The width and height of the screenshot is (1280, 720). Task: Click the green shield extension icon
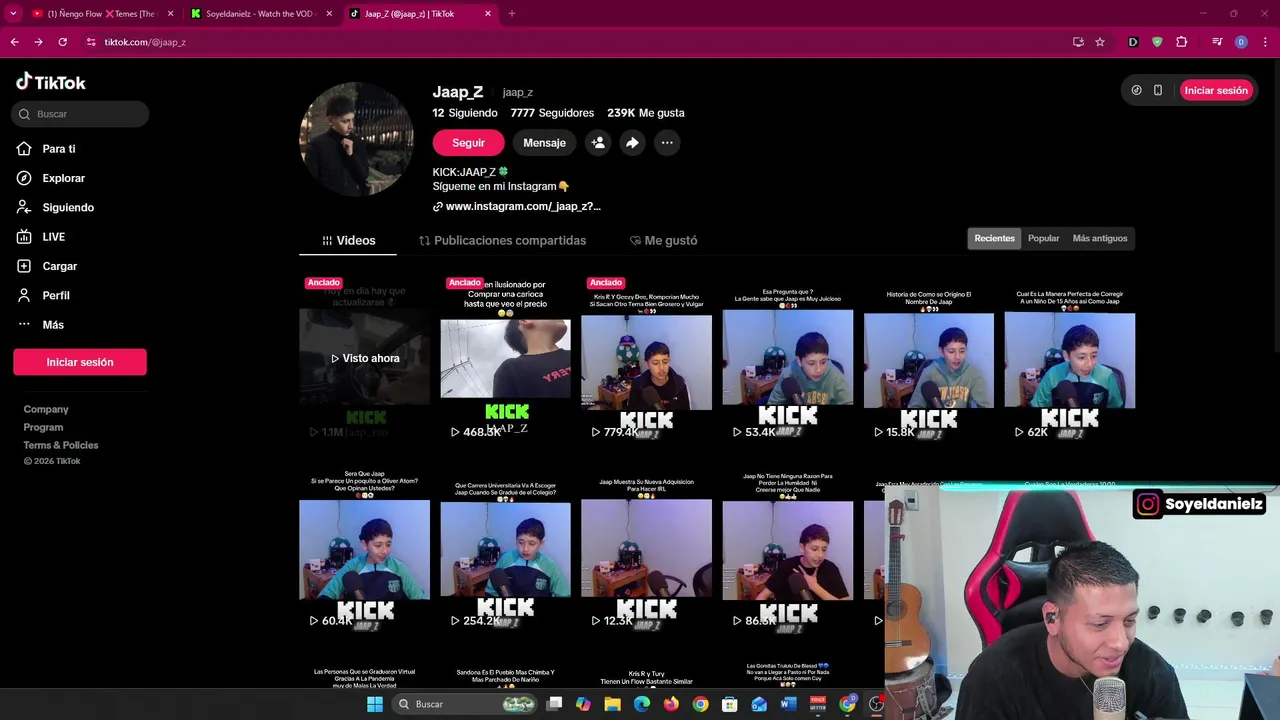(1157, 42)
